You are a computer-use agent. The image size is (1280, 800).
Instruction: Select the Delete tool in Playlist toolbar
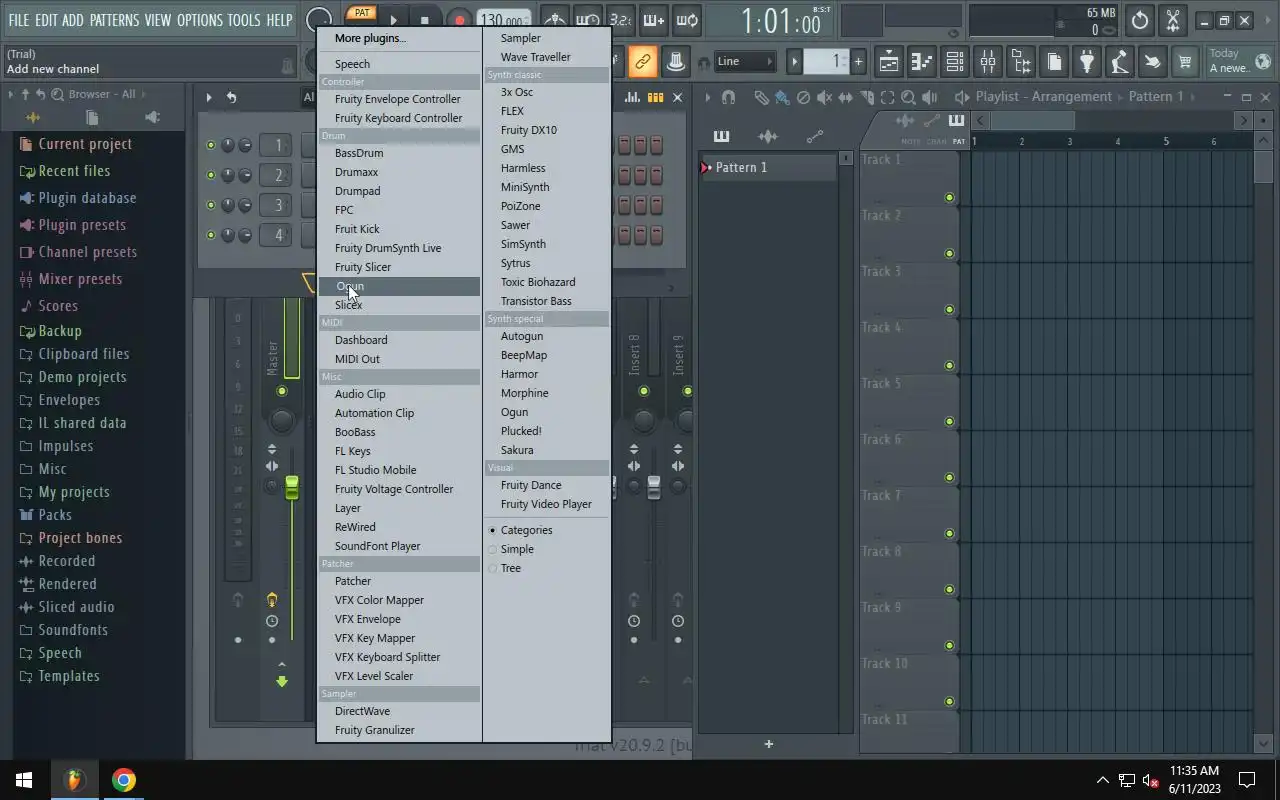[803, 97]
